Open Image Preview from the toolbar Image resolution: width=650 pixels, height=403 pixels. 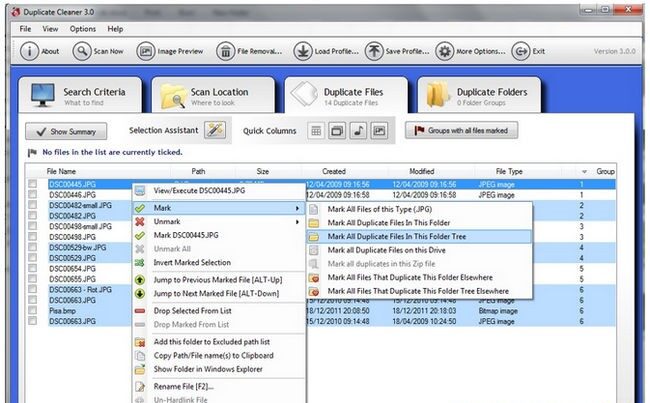click(170, 51)
